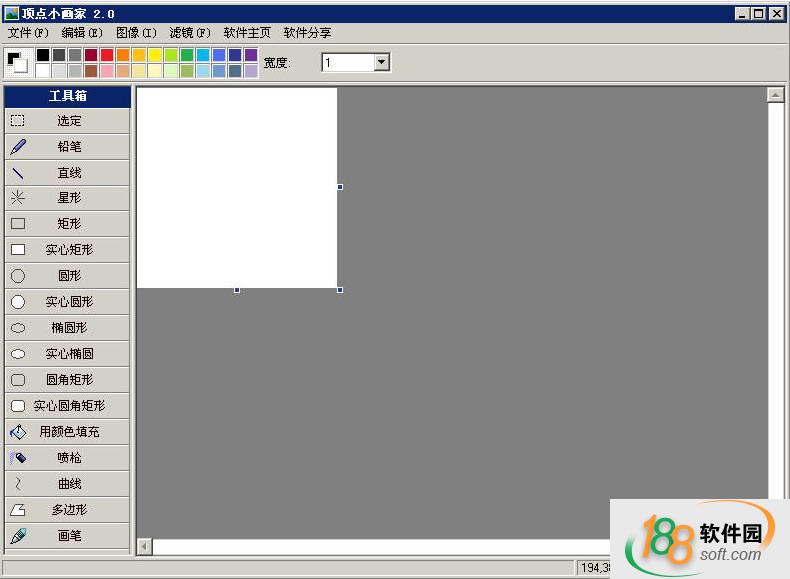Image resolution: width=790 pixels, height=579 pixels.
Task: Click the vertical scrollbar up arrow
Action: click(775, 95)
